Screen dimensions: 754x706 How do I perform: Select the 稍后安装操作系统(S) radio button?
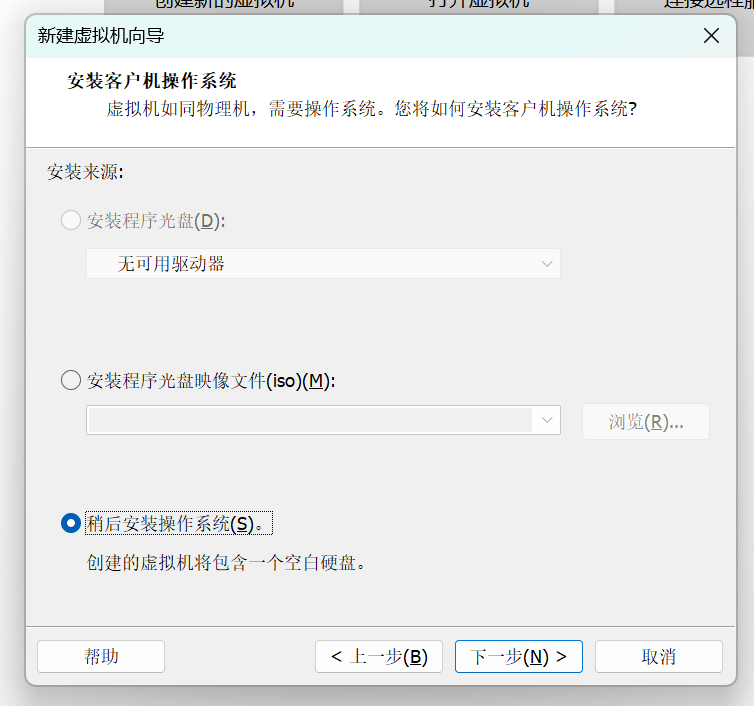coord(71,523)
